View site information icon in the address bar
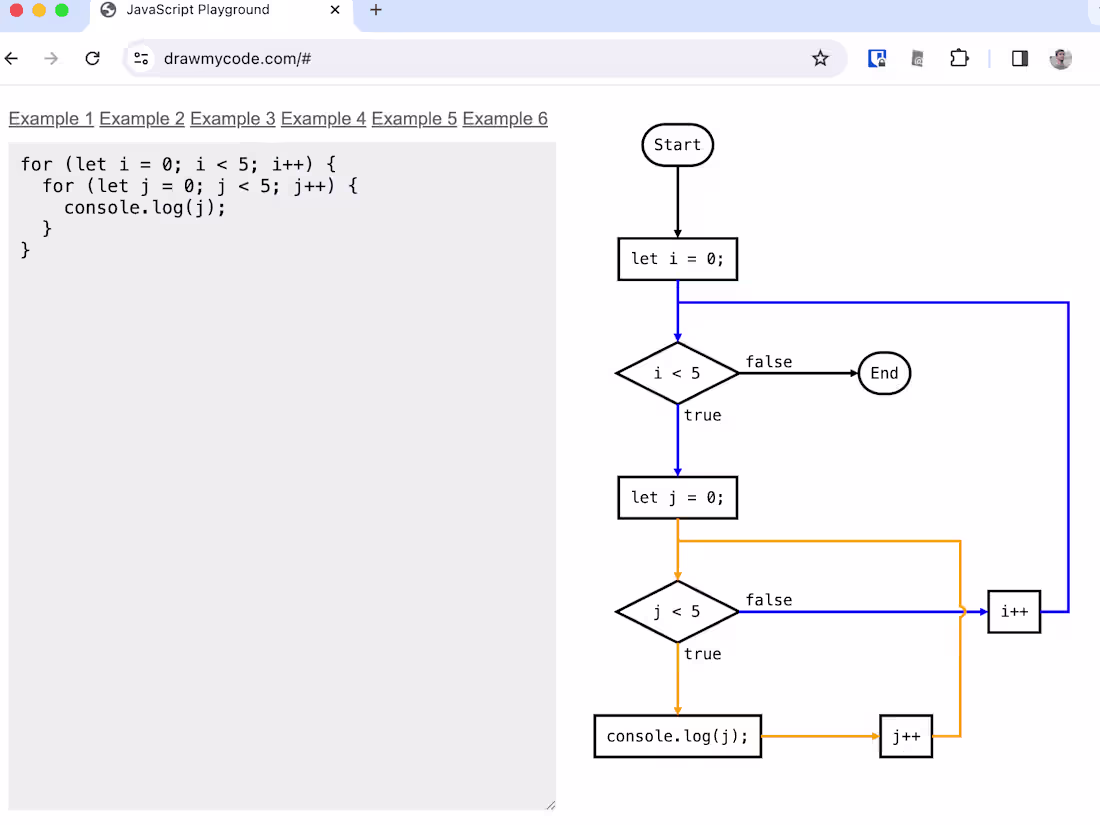 point(140,58)
